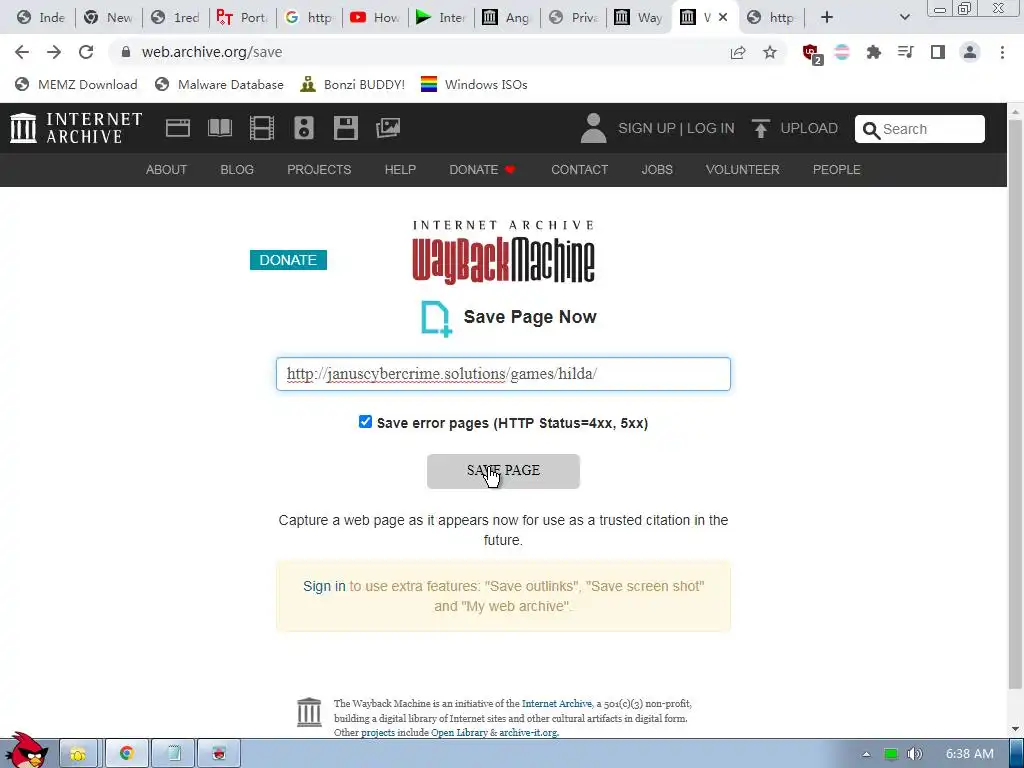The height and width of the screenshot is (768, 1024).
Task: Open the Chrome profile avatar
Action: pyautogui.click(x=970, y=52)
